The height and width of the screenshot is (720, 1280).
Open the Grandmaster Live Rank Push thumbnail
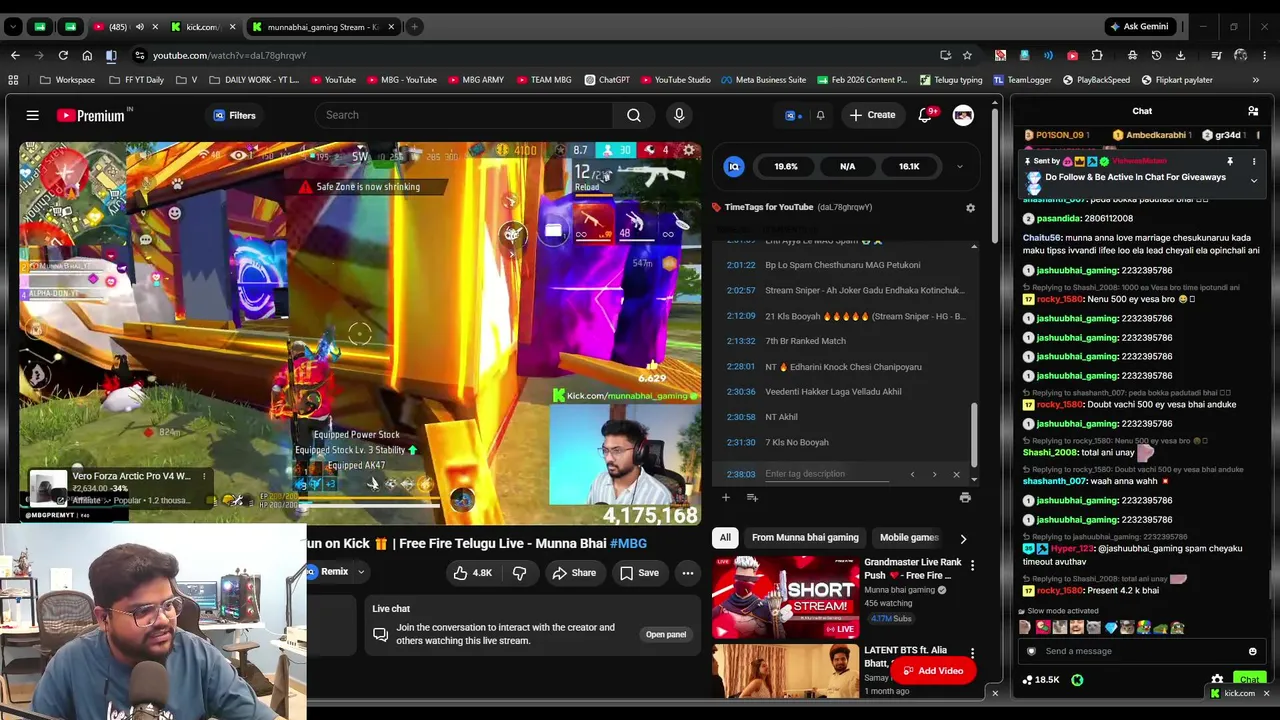click(x=785, y=598)
